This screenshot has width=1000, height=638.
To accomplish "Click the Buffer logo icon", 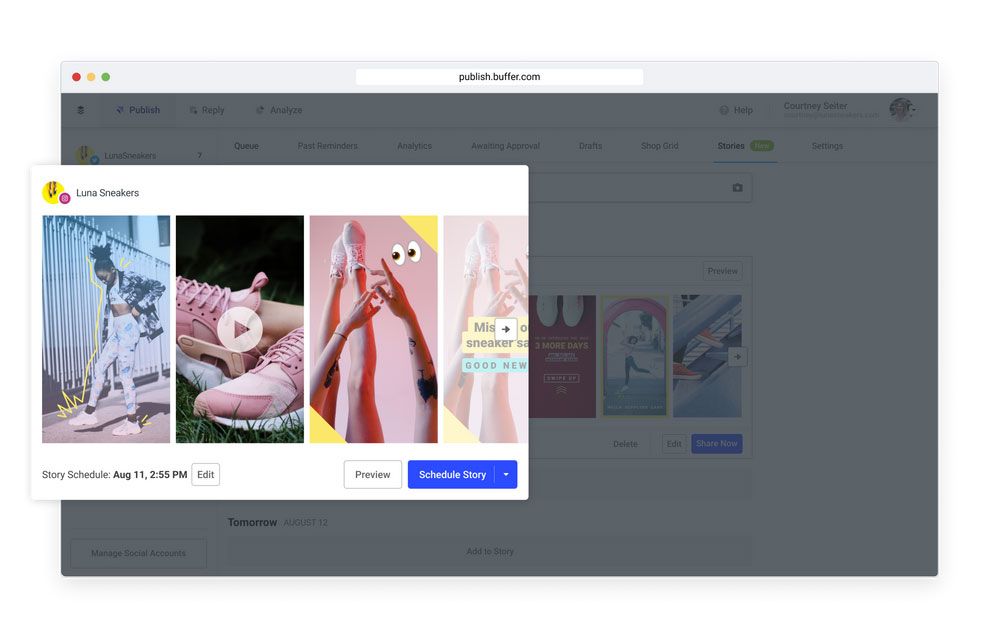I will 81,110.
